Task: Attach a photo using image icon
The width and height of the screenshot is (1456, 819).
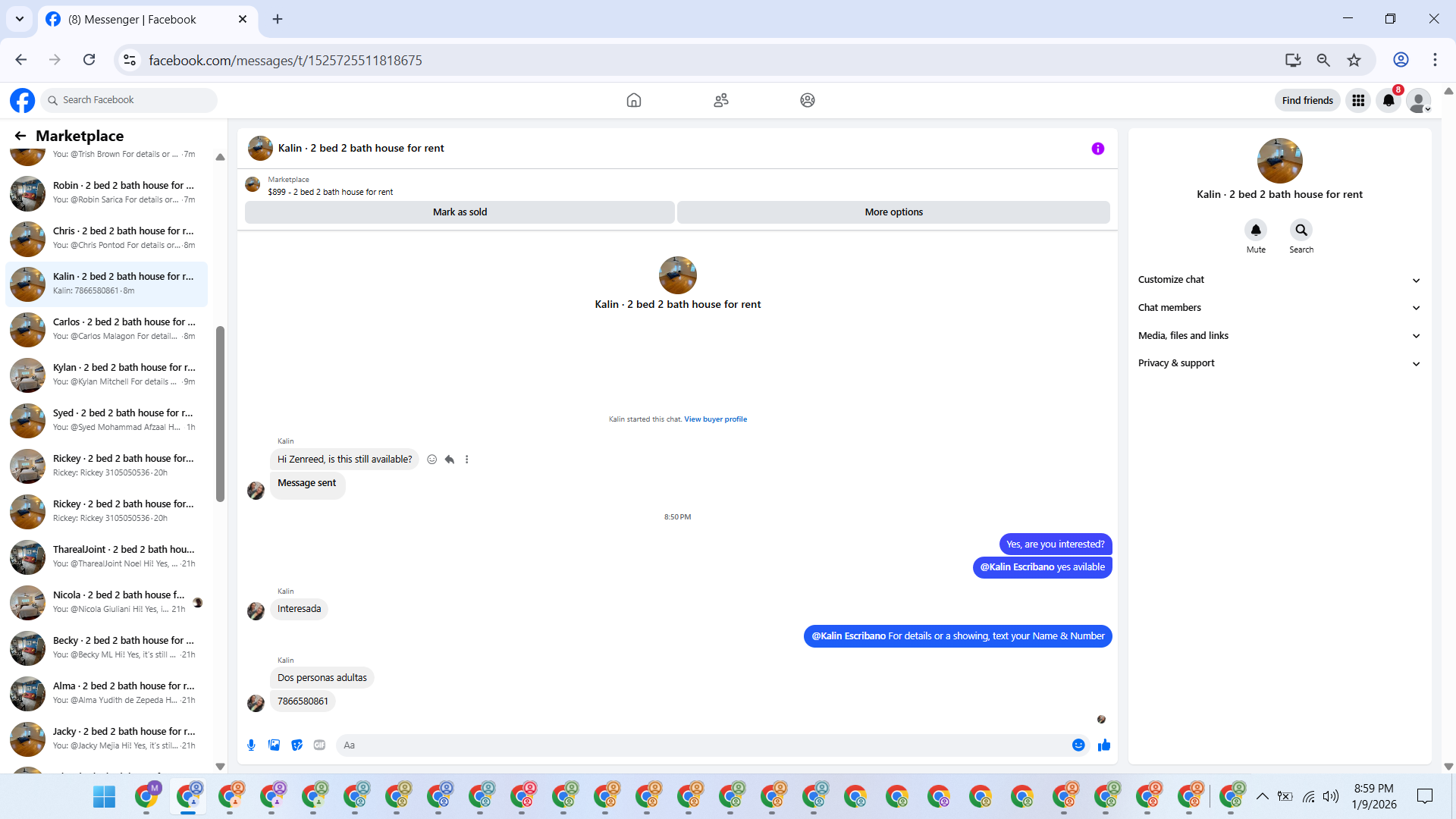Action: (274, 745)
